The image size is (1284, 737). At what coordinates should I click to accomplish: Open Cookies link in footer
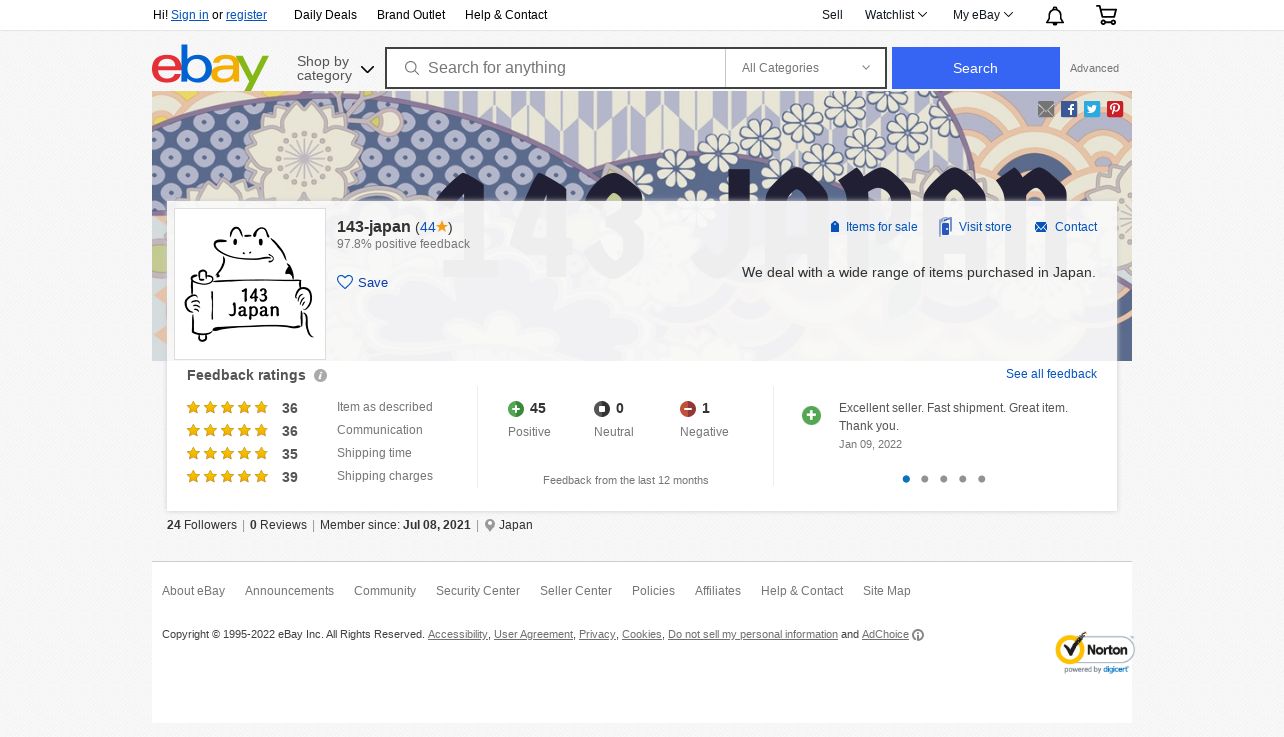[641, 635]
